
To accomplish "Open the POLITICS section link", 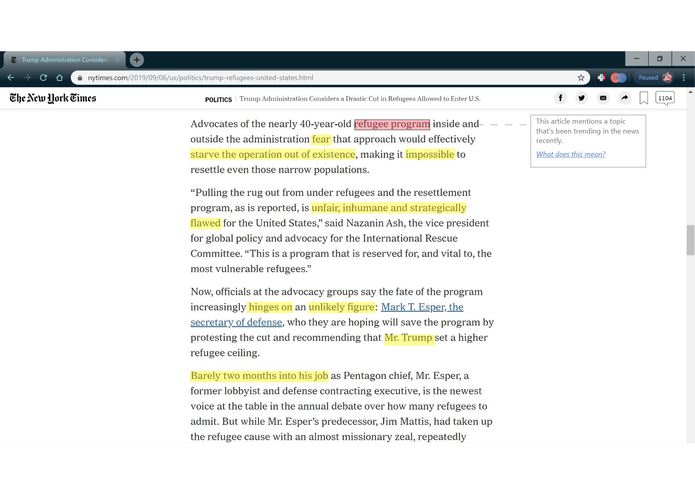I will click(x=218, y=99).
